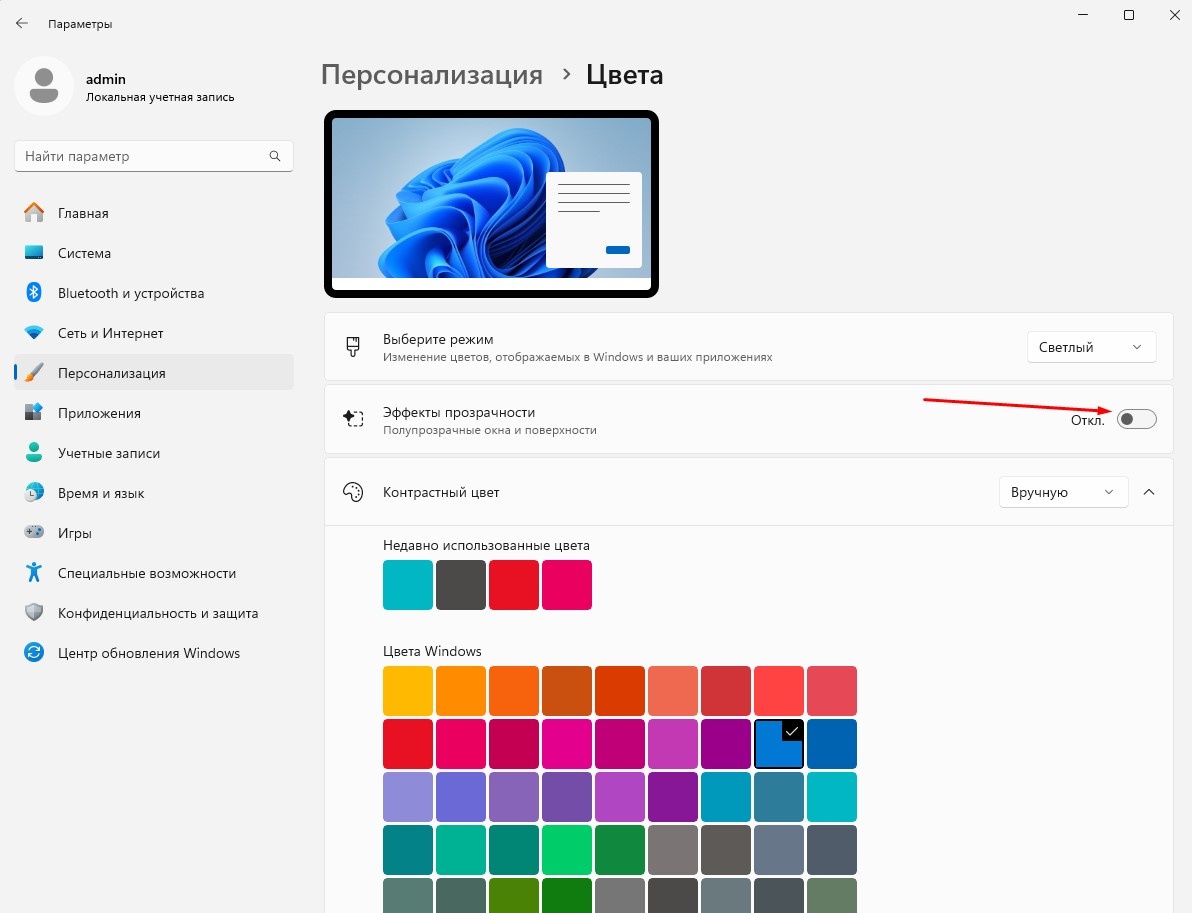Click the shield icon for Конфиденциальность
The image size is (1192, 913).
point(34,613)
